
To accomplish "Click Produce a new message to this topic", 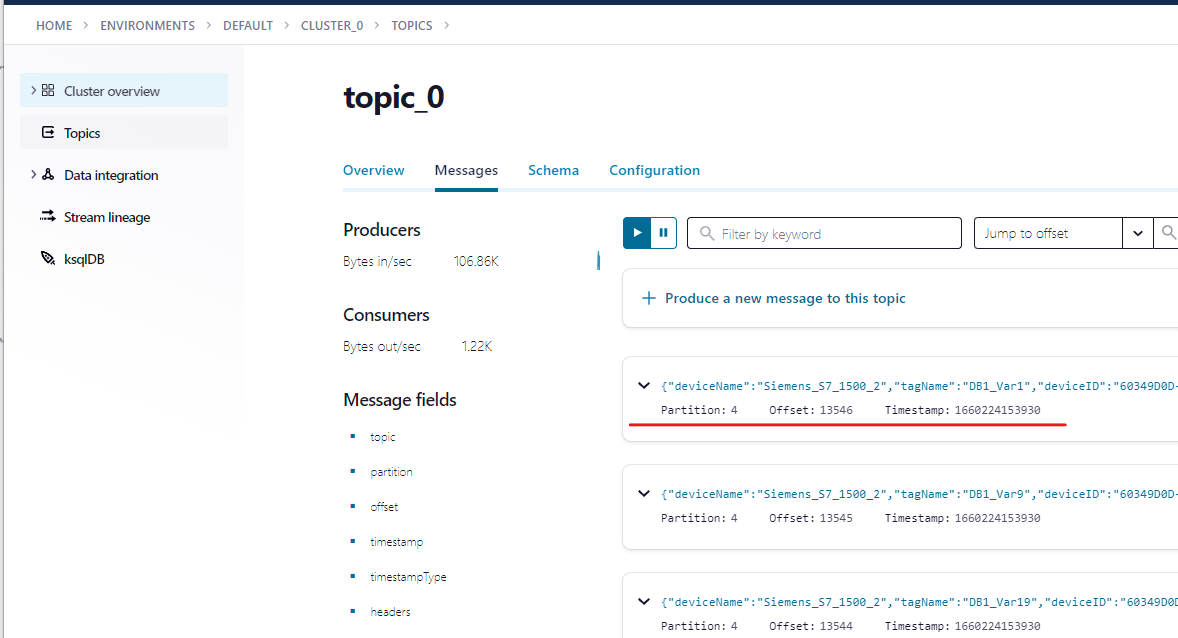I will [x=785, y=298].
